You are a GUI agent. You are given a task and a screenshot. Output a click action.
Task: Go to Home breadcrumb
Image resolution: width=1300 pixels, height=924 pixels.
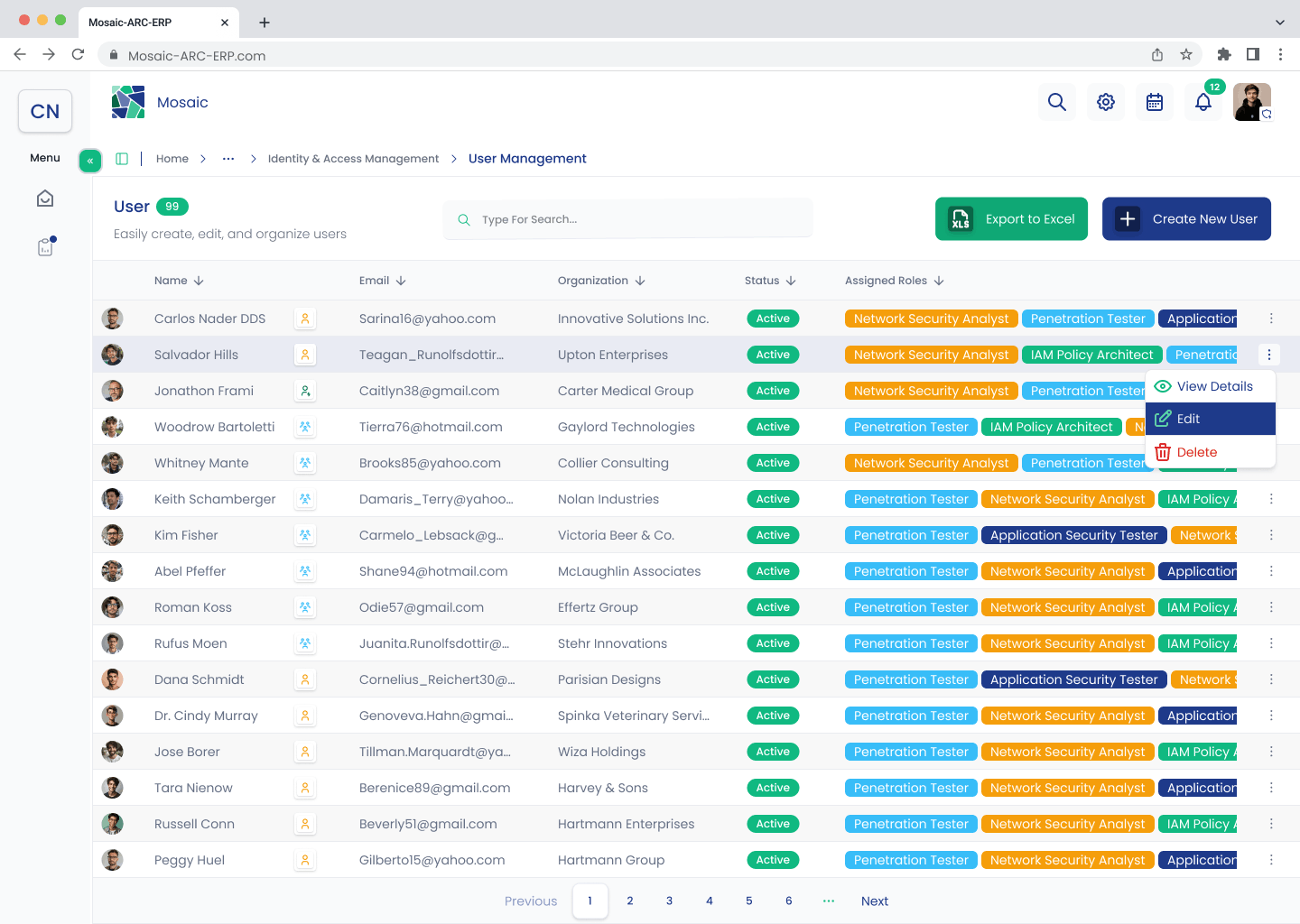tap(172, 159)
